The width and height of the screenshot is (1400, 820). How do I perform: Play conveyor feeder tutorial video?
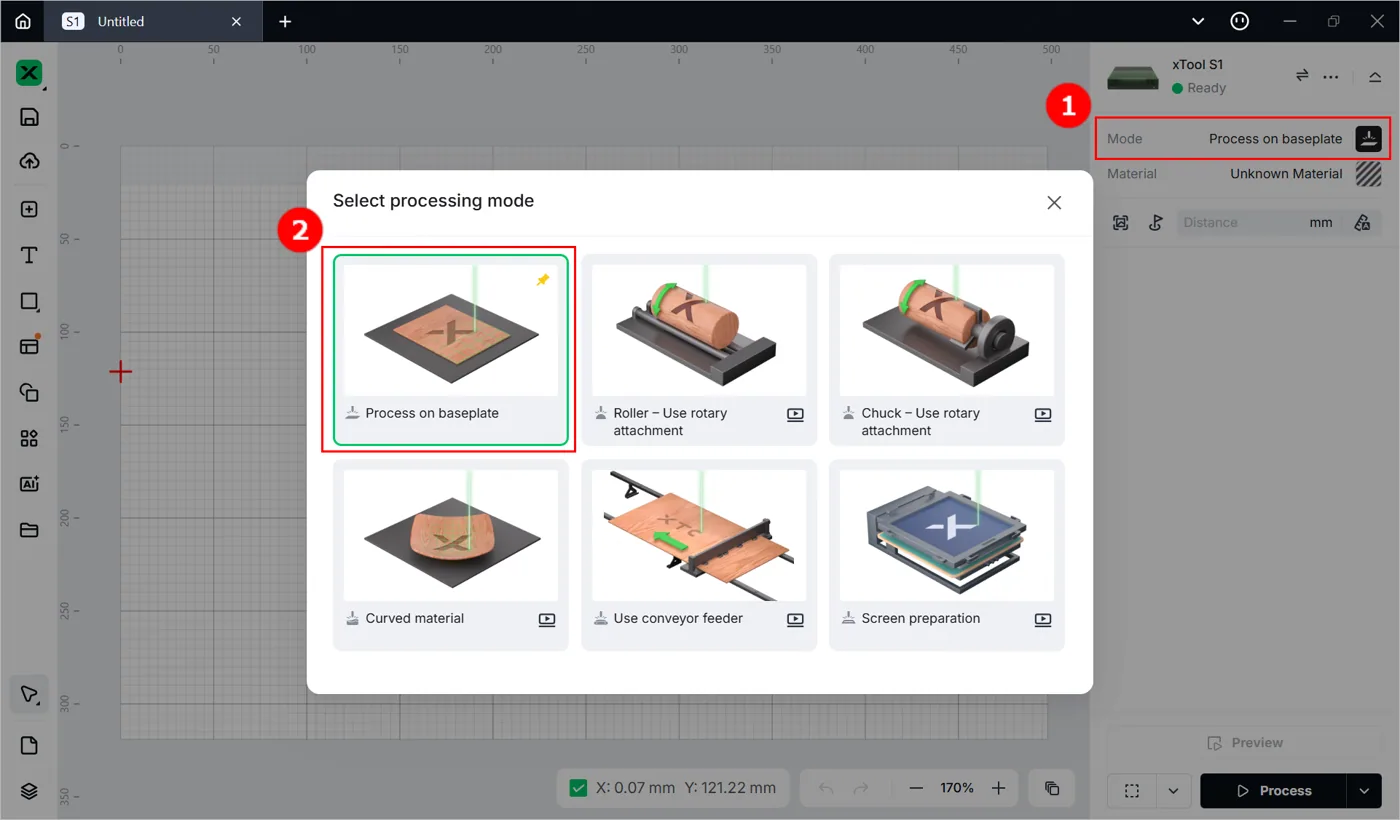795,619
